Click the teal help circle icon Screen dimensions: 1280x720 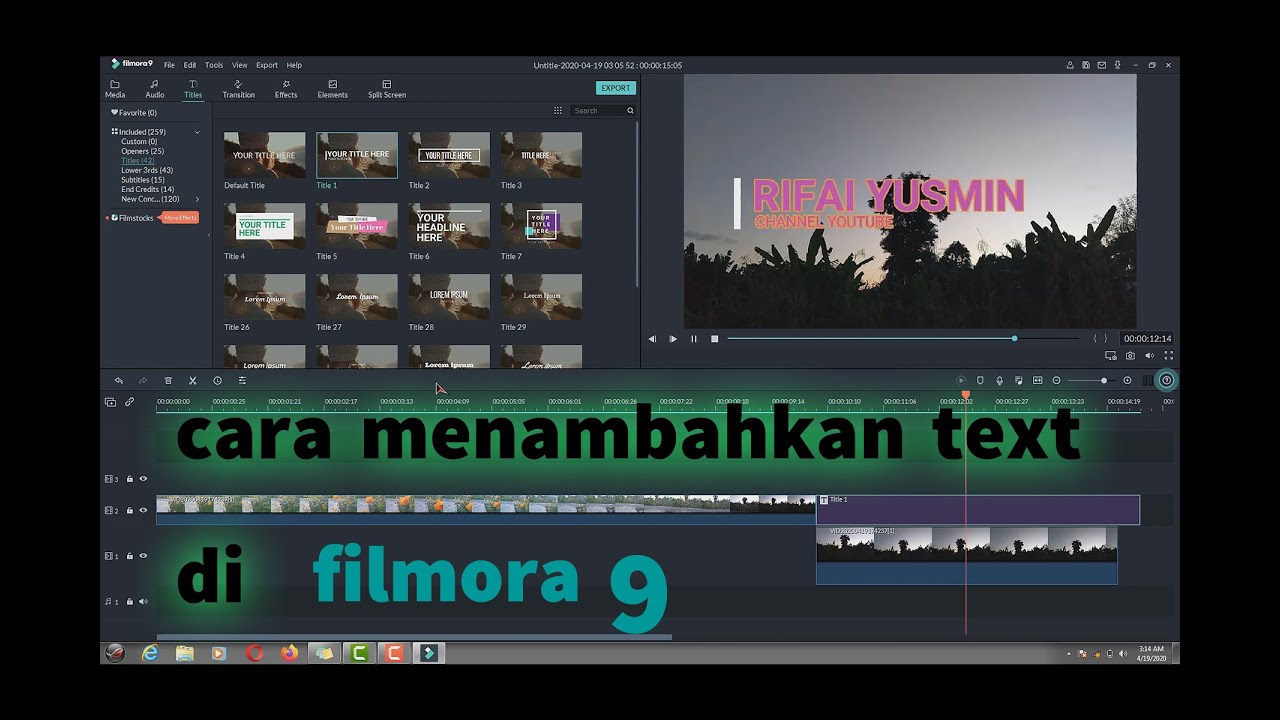(x=1166, y=380)
